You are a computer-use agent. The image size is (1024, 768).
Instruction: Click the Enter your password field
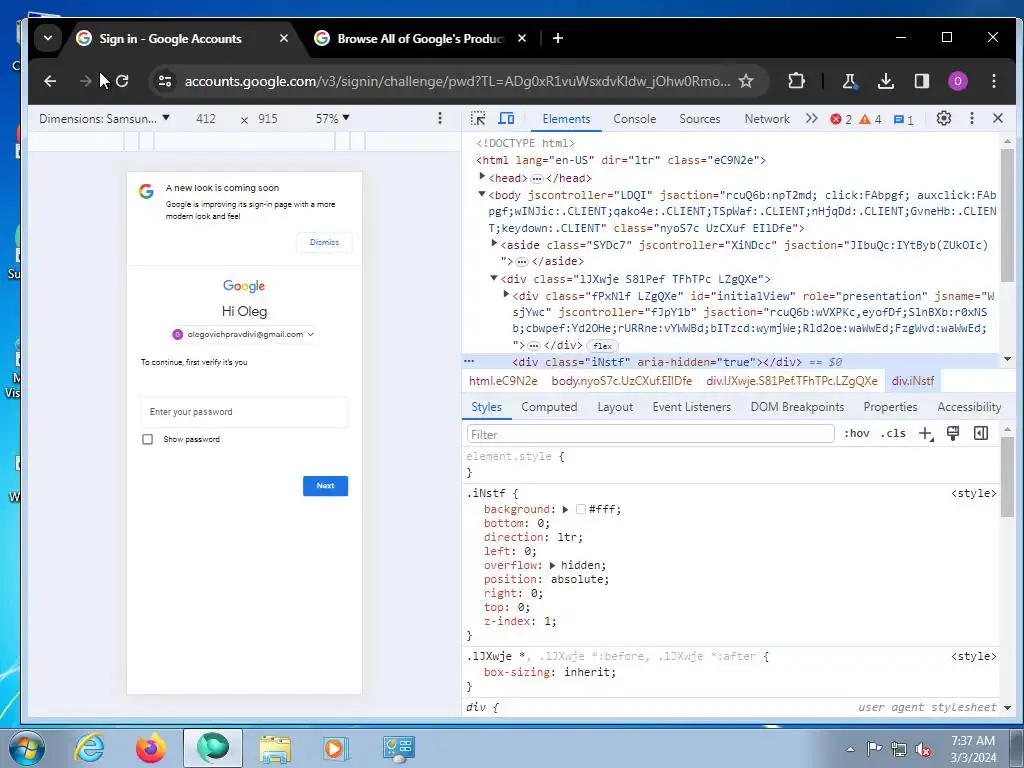point(244,412)
